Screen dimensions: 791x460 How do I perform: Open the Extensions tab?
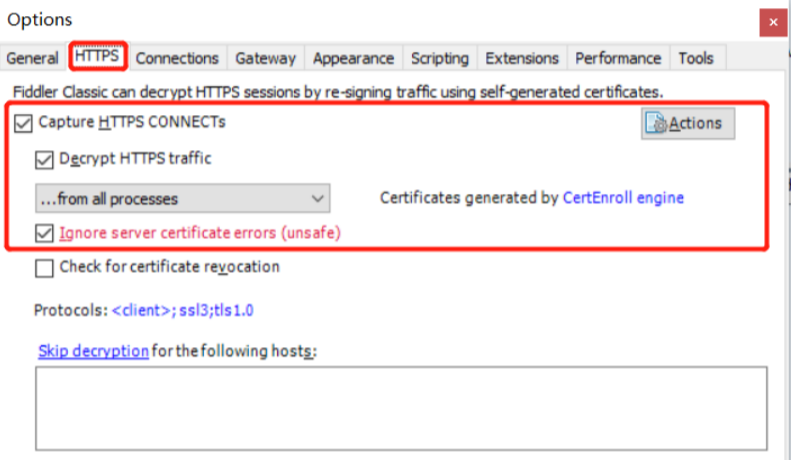pos(522,59)
